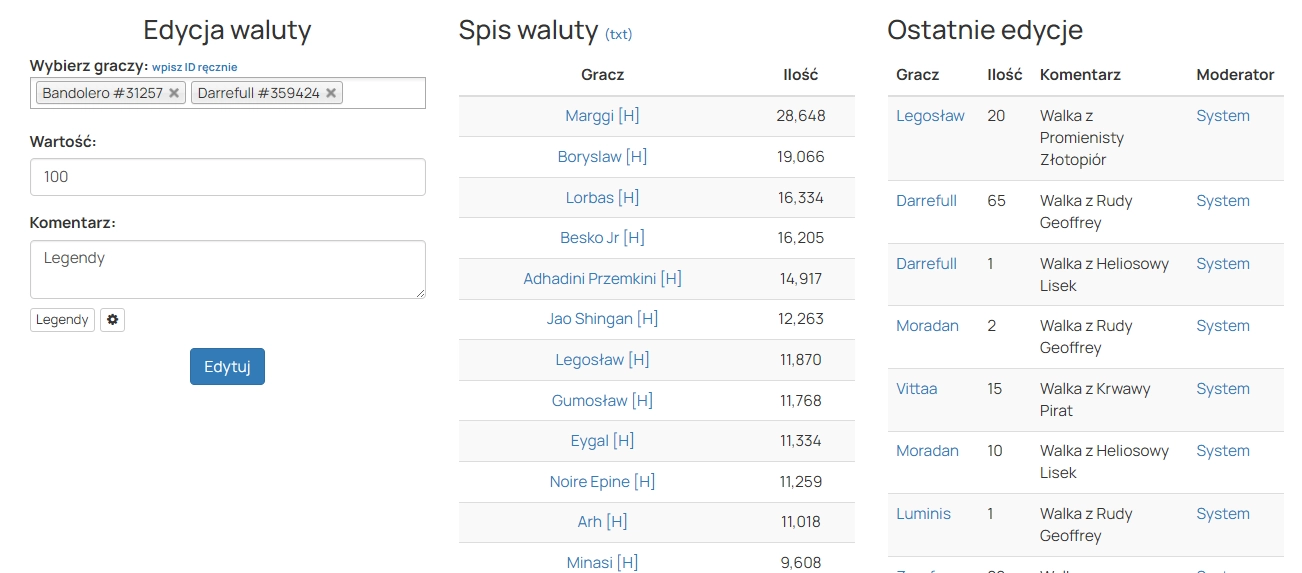The image size is (1302, 573).
Task: Open Boryslaw [H] player link
Action: tap(602, 157)
